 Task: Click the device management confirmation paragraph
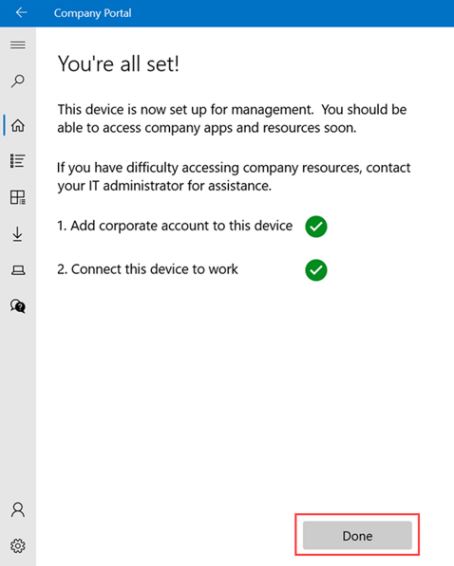click(x=232, y=118)
